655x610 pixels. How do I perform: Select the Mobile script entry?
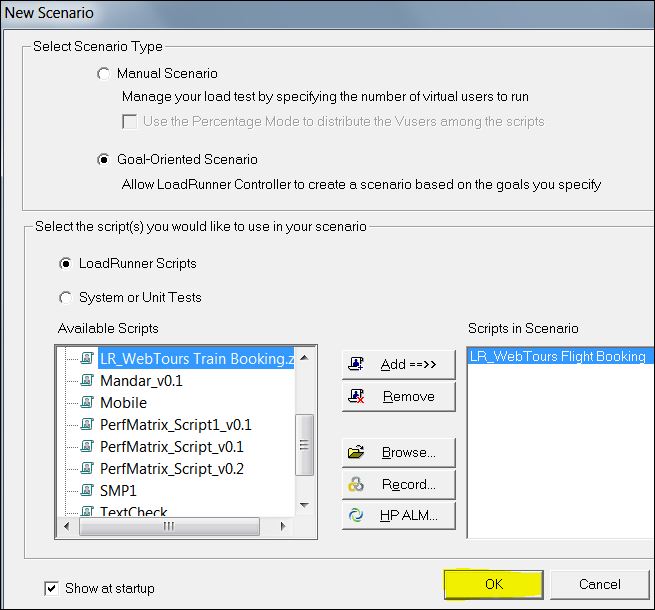point(123,403)
